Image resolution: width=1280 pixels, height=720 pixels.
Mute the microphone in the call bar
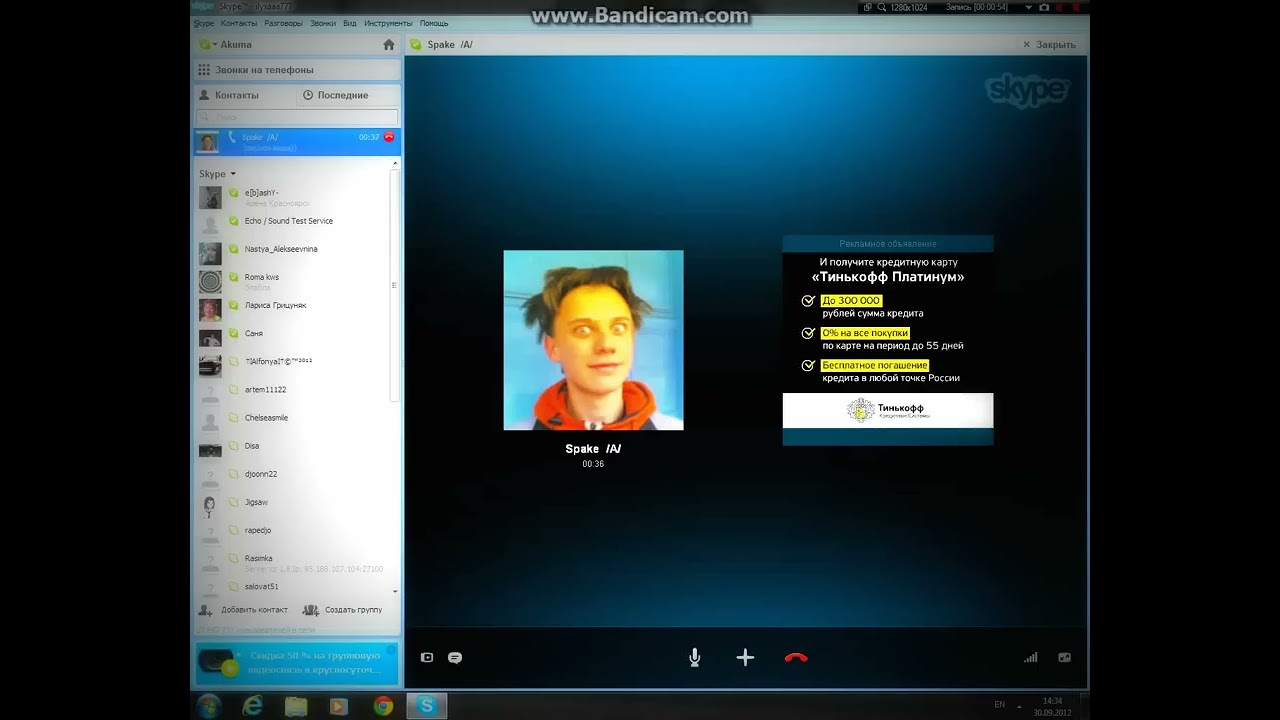694,657
